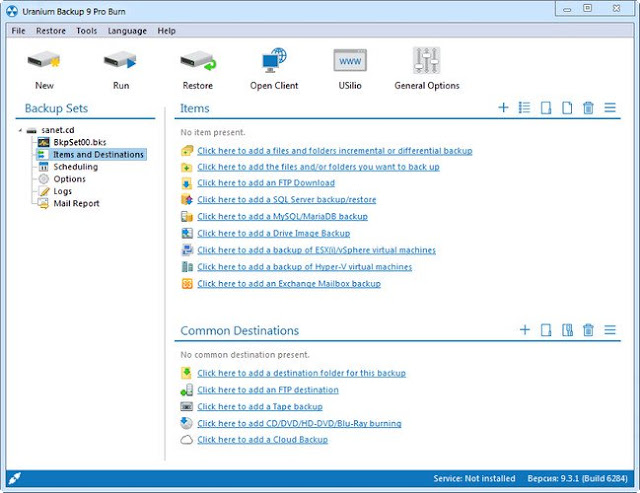640x493 pixels.
Task: Open the Restore menu in menu bar
Action: pyautogui.click(x=51, y=31)
